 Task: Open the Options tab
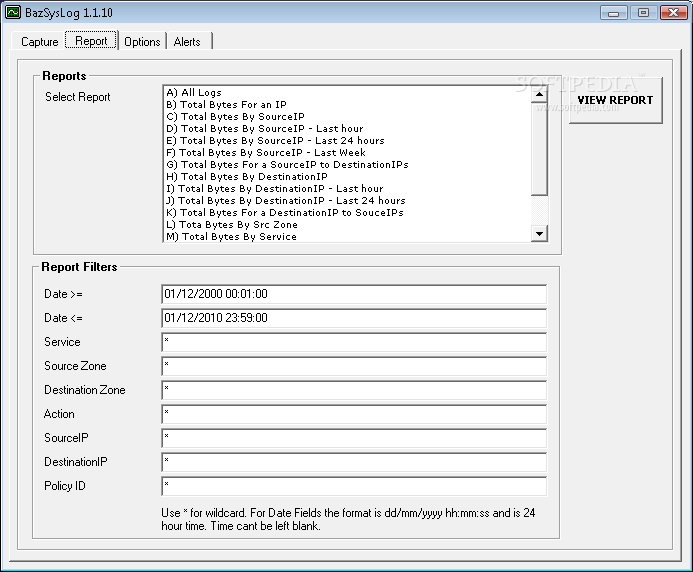coord(142,42)
